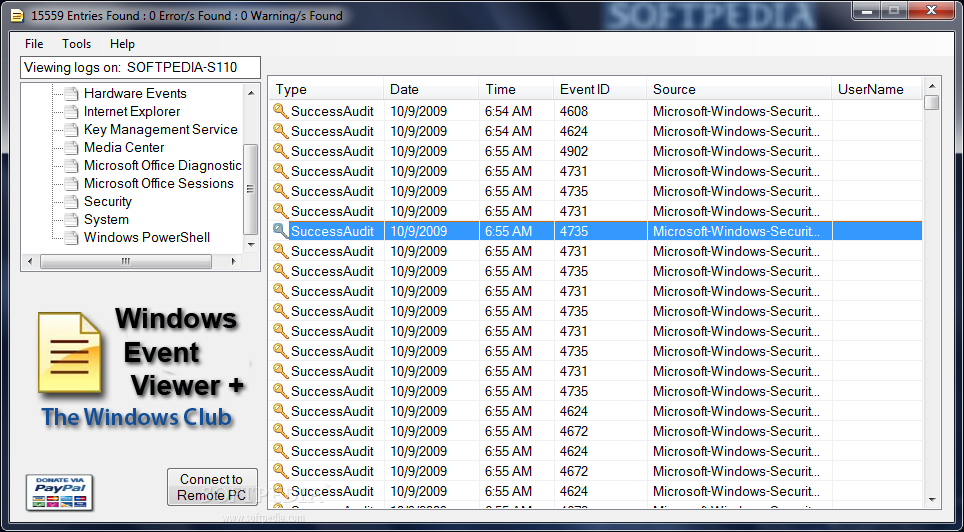
Task: Click the key icon of the selected 4735 row
Action: pyautogui.click(x=280, y=231)
